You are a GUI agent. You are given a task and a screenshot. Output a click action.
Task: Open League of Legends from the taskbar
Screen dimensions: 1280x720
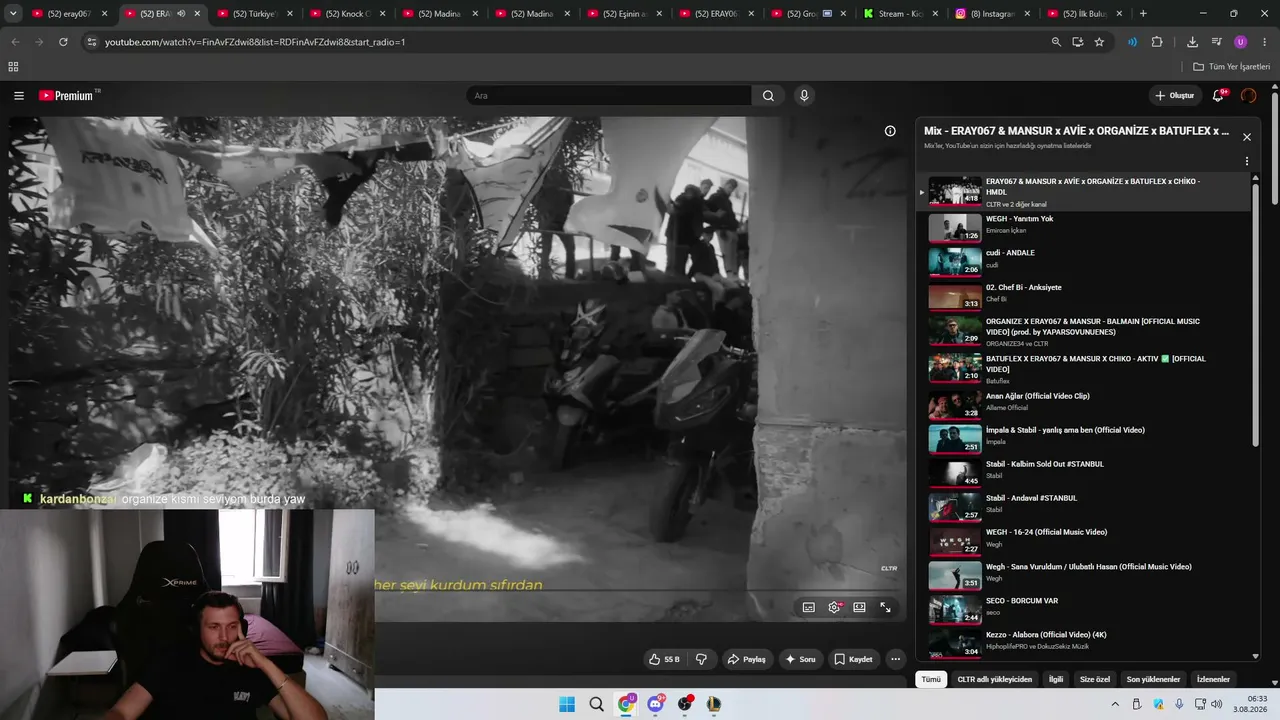[714, 704]
